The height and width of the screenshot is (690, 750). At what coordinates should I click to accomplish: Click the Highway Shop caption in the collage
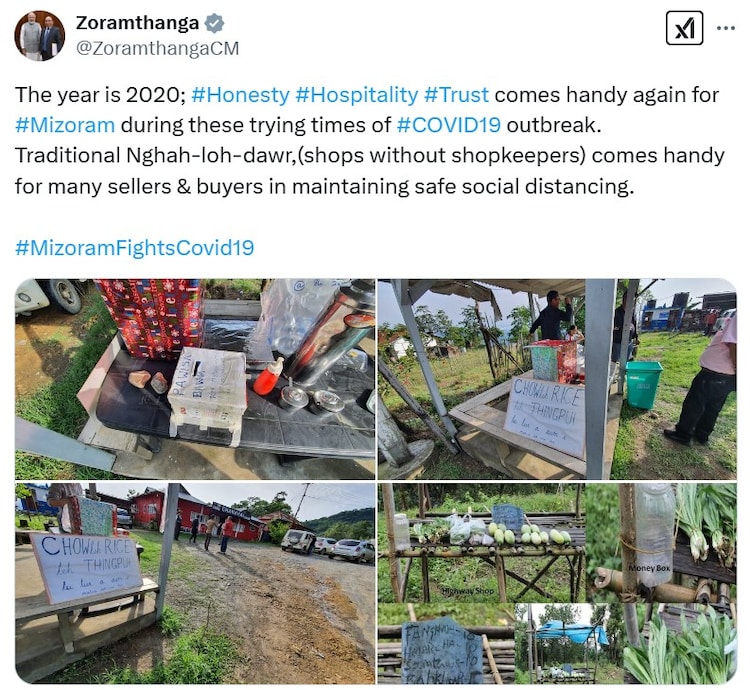[467, 591]
